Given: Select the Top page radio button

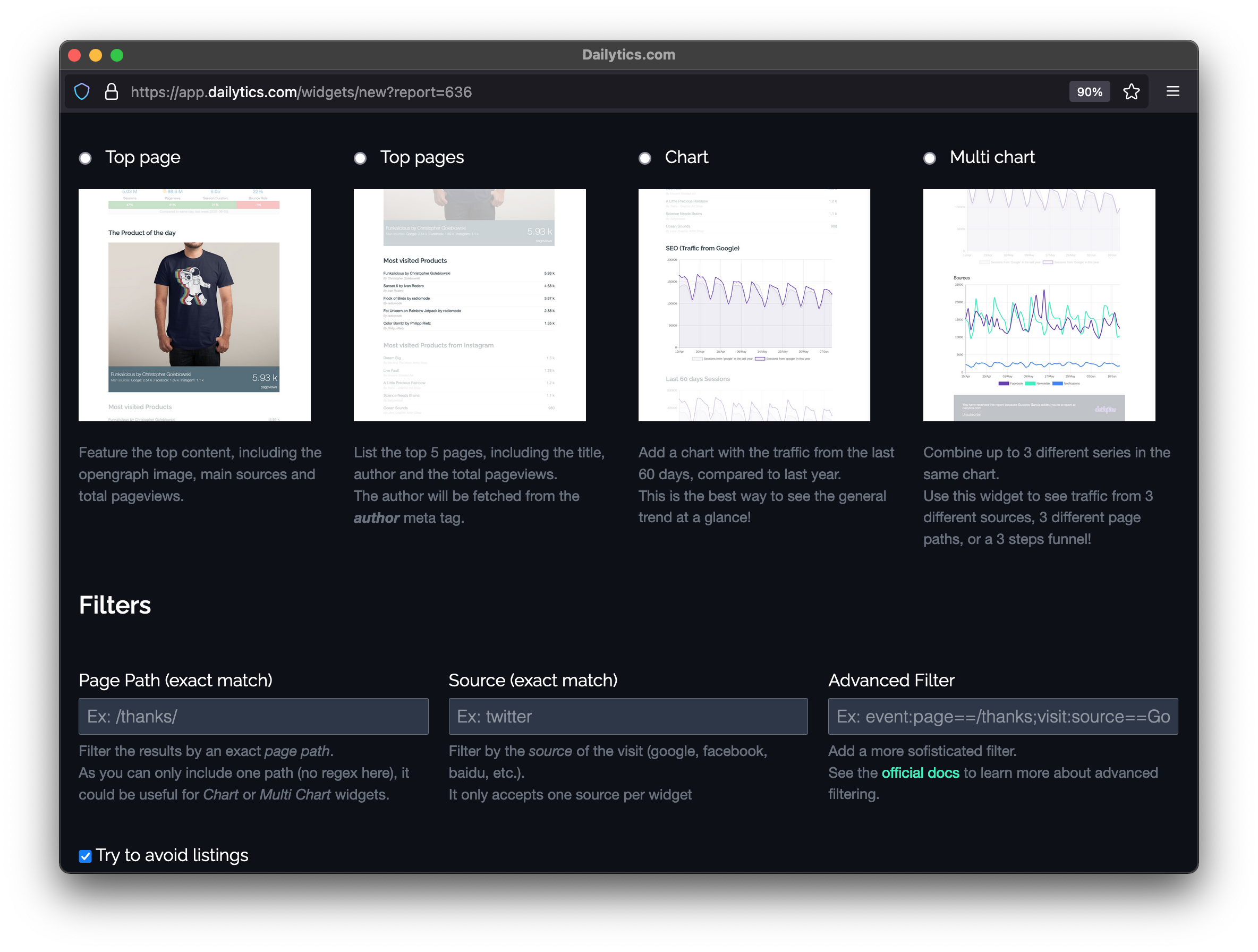Looking at the screenshot, I should (x=86, y=158).
